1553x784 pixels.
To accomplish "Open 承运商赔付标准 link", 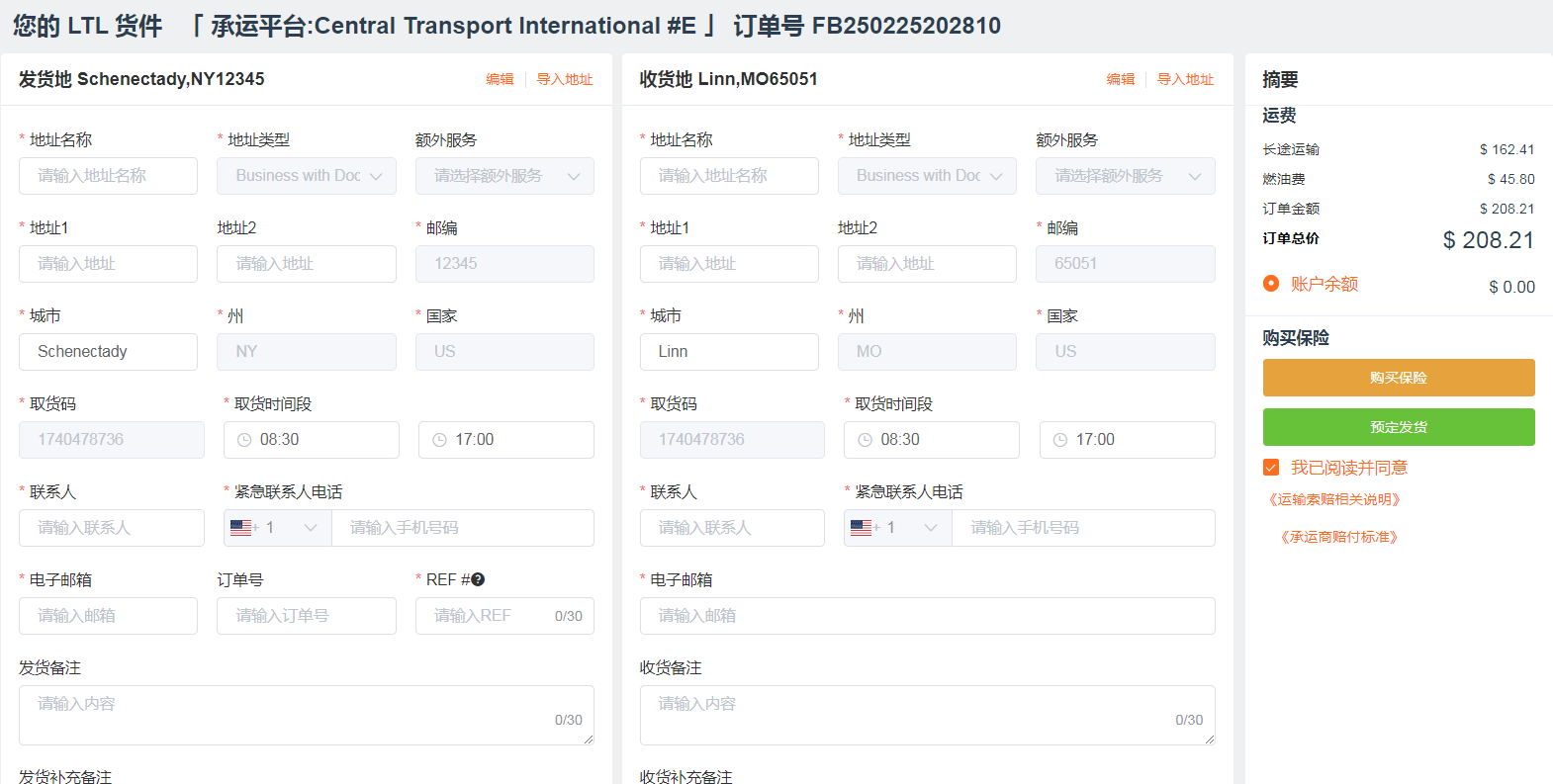I will click(x=1339, y=537).
